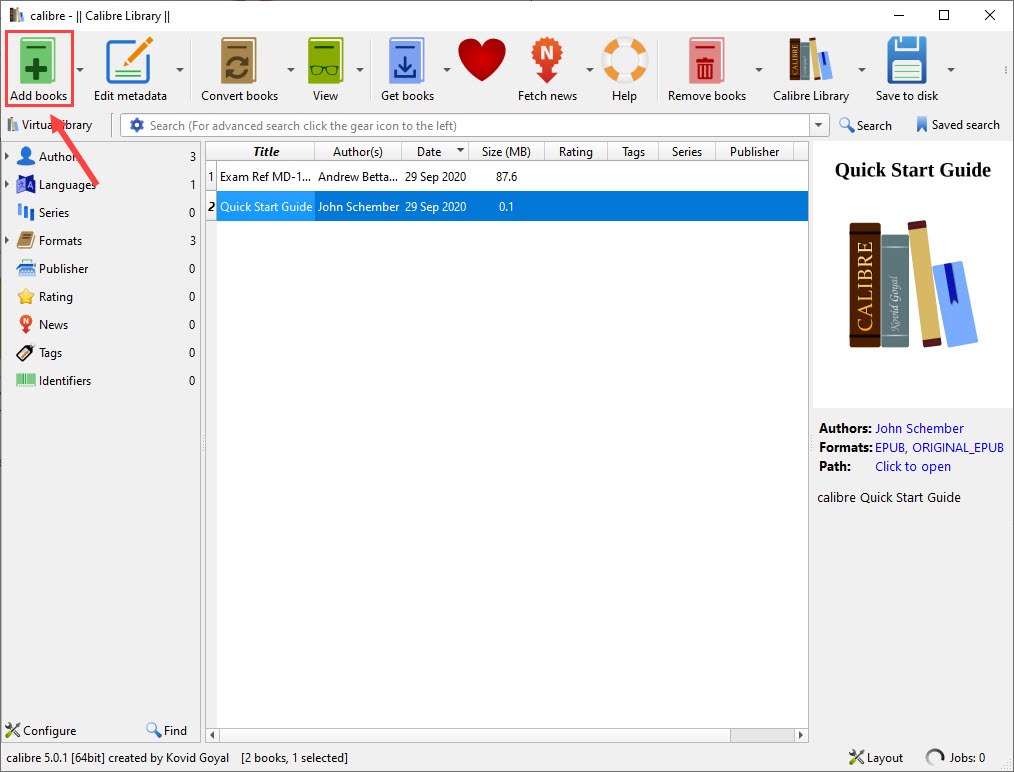Click Save to disk floppy icon
Image resolution: width=1014 pixels, height=772 pixels.
click(x=907, y=61)
